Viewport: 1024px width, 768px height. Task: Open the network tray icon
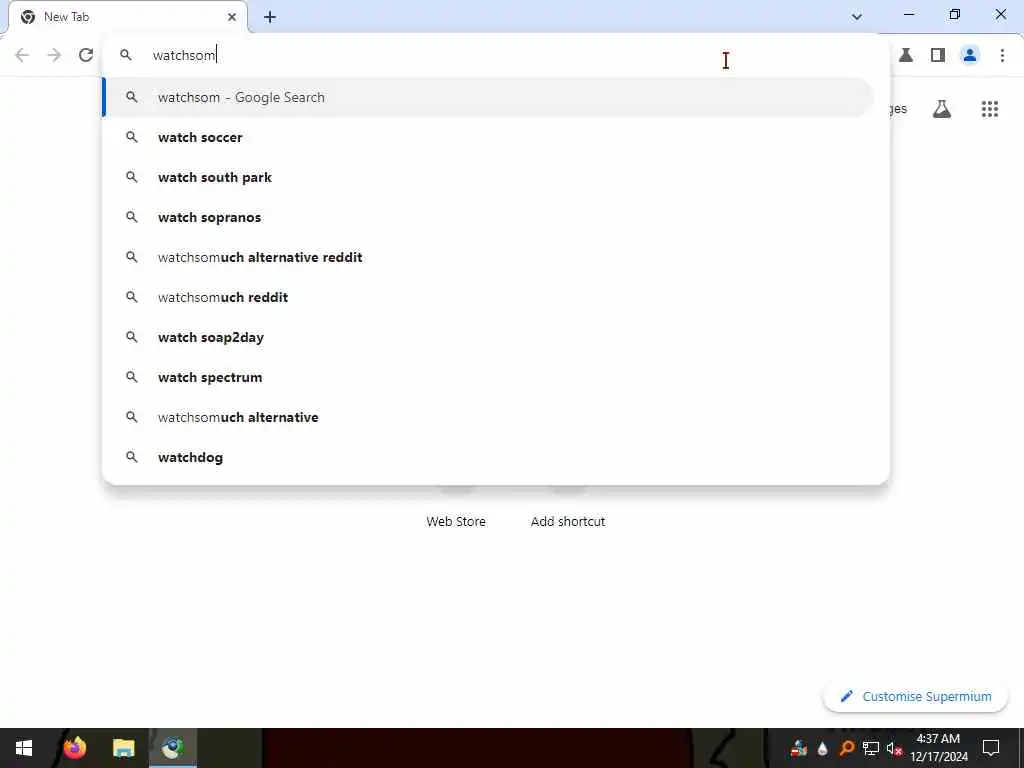pos(870,748)
